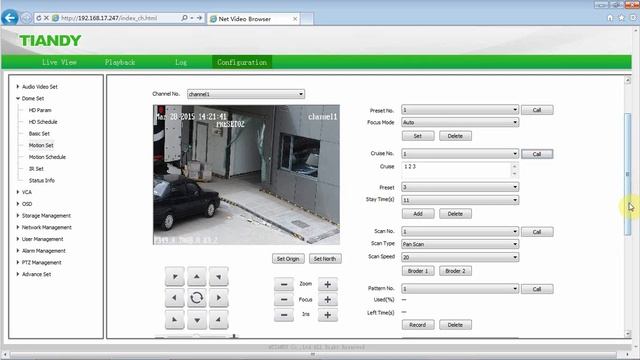Expand Audio Video Set in sidebar
Image resolution: width=640 pixels, height=360 pixels.
click(18, 87)
